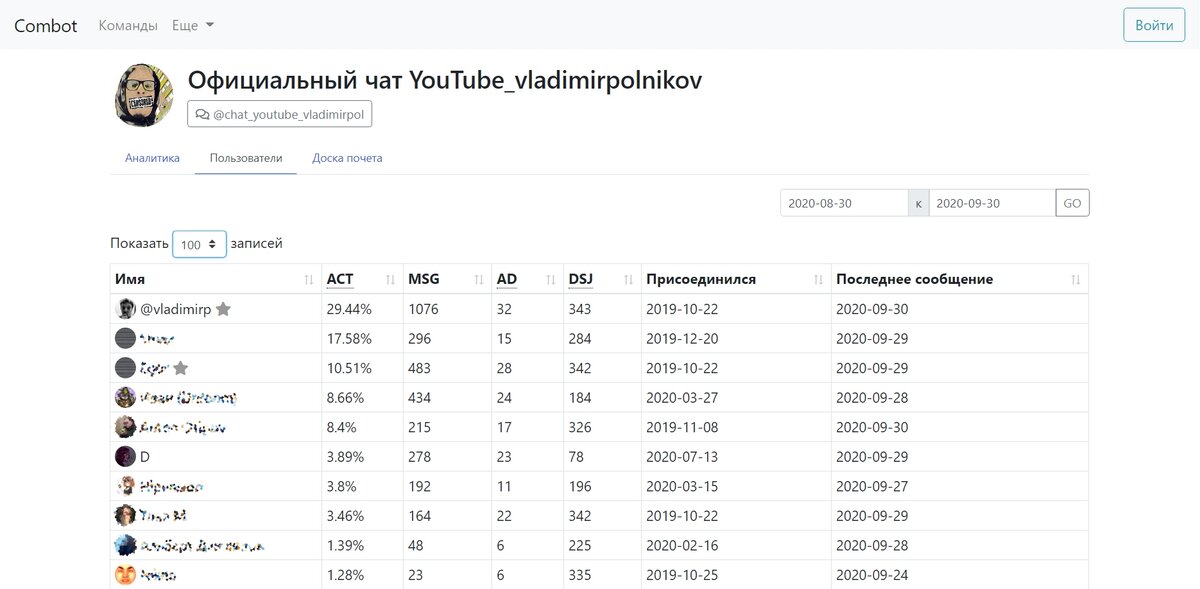The image size is (1200, 589).
Task: Click the MSG value 1076
Action: [x=424, y=310]
